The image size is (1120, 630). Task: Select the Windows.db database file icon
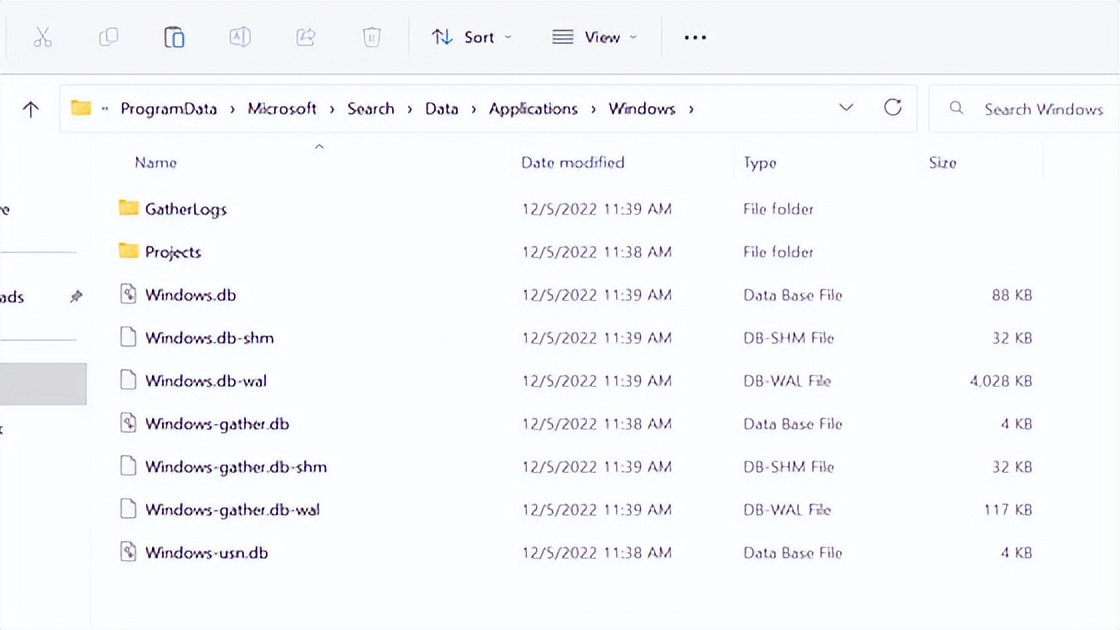(x=128, y=294)
